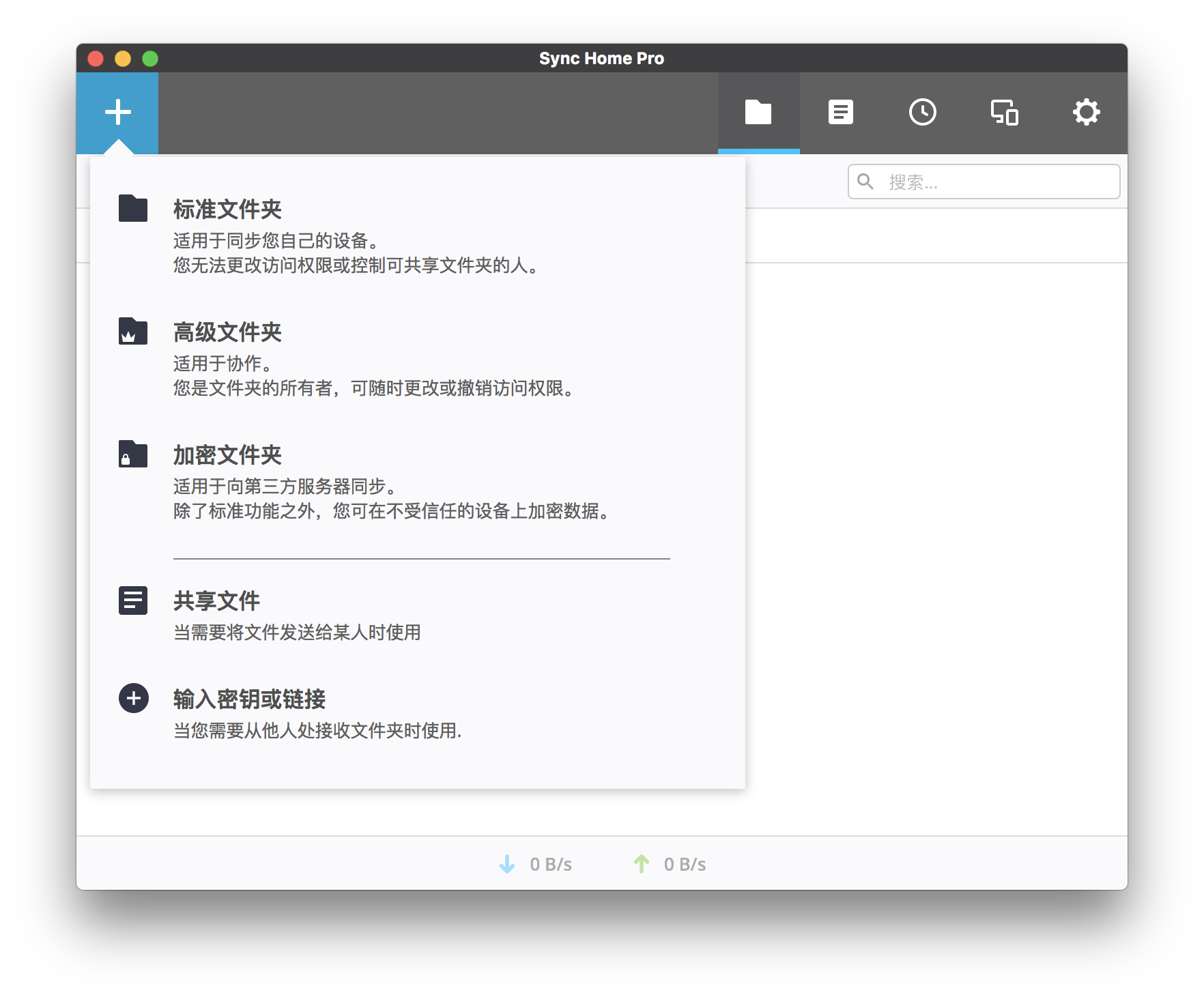Click the download rate 0 B/s text
Image resolution: width=1204 pixels, height=999 pixels.
point(551,865)
